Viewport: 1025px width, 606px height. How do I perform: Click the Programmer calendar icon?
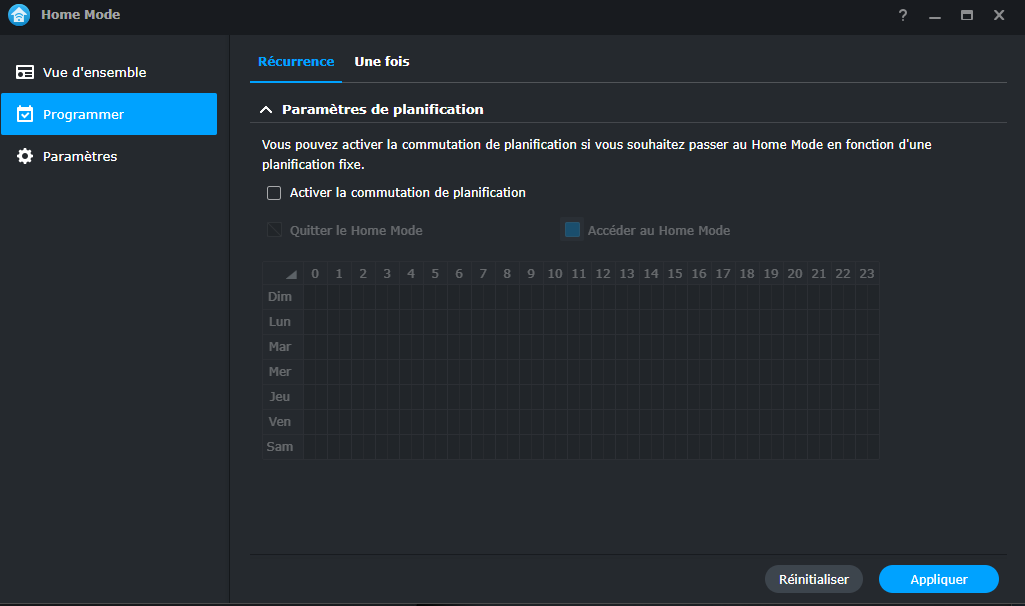[25, 114]
